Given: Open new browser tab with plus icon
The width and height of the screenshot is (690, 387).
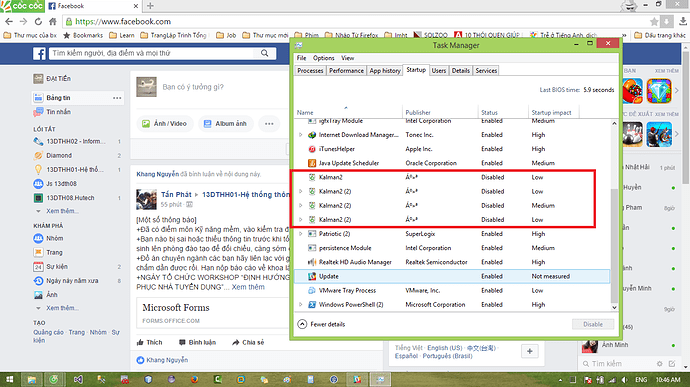Looking at the screenshot, I should [x=150, y=6].
